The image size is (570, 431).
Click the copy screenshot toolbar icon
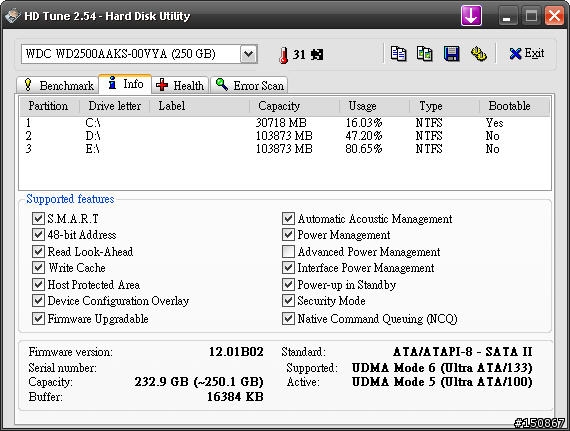coord(424,54)
